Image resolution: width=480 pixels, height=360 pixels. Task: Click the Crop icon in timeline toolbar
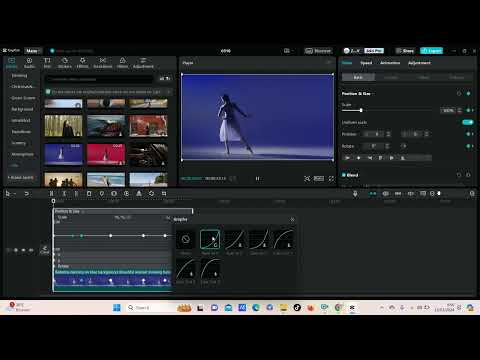(x=164, y=194)
